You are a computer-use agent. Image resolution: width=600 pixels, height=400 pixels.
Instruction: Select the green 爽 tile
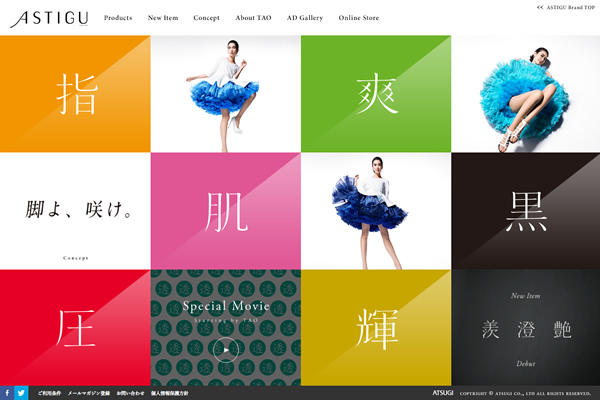point(375,94)
